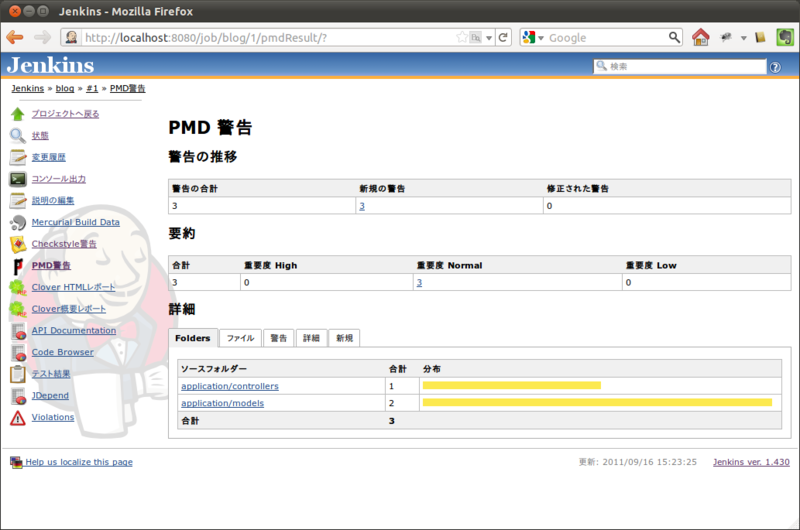Click the Normal priority count 3 link

tap(419, 283)
